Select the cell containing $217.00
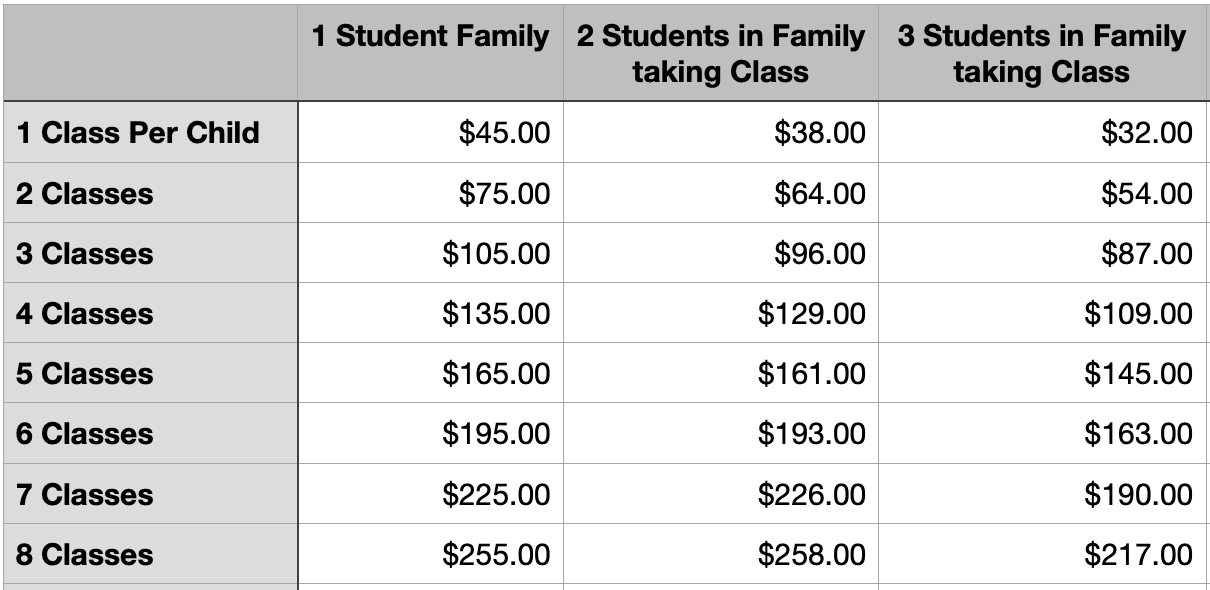Image resolution: width=1210 pixels, height=590 pixels. (1041, 554)
